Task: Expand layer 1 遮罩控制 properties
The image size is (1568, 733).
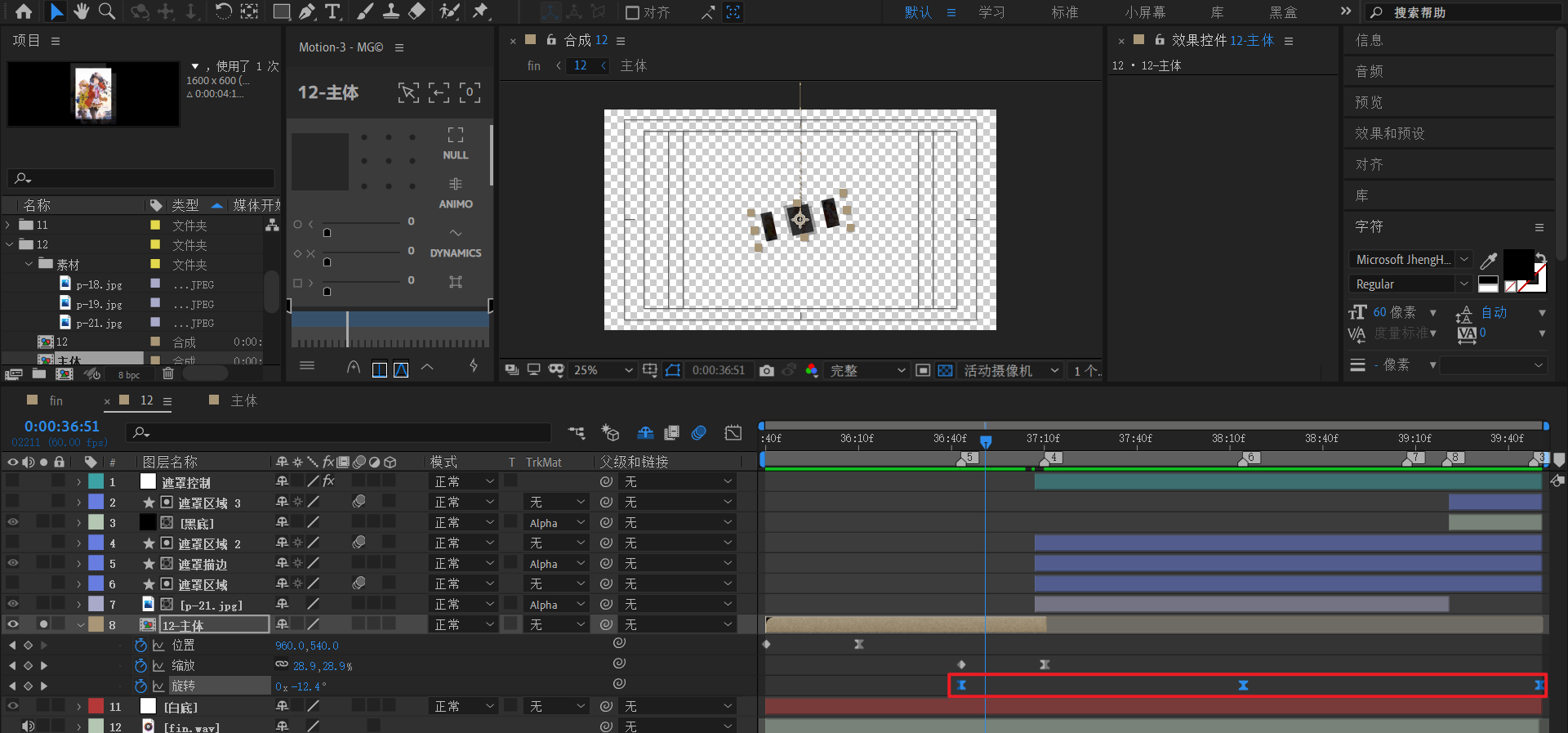Action: coord(79,482)
